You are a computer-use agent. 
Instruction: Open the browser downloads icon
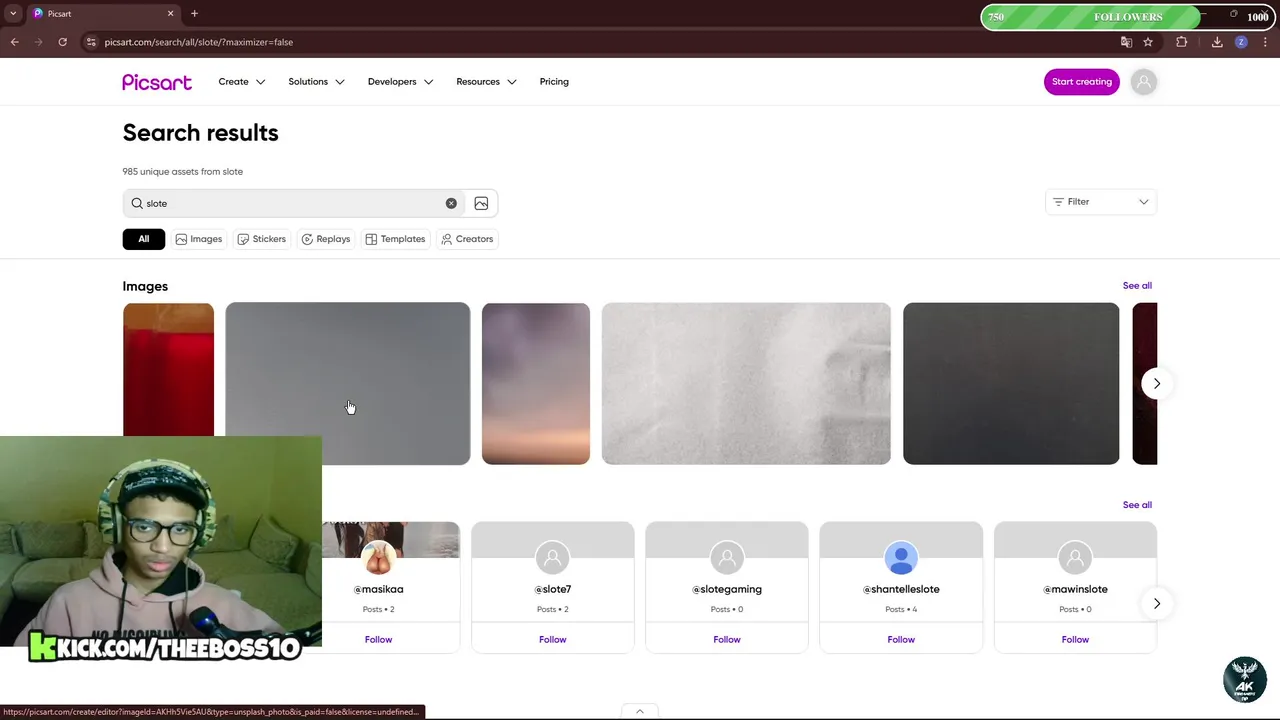pos(1217,42)
